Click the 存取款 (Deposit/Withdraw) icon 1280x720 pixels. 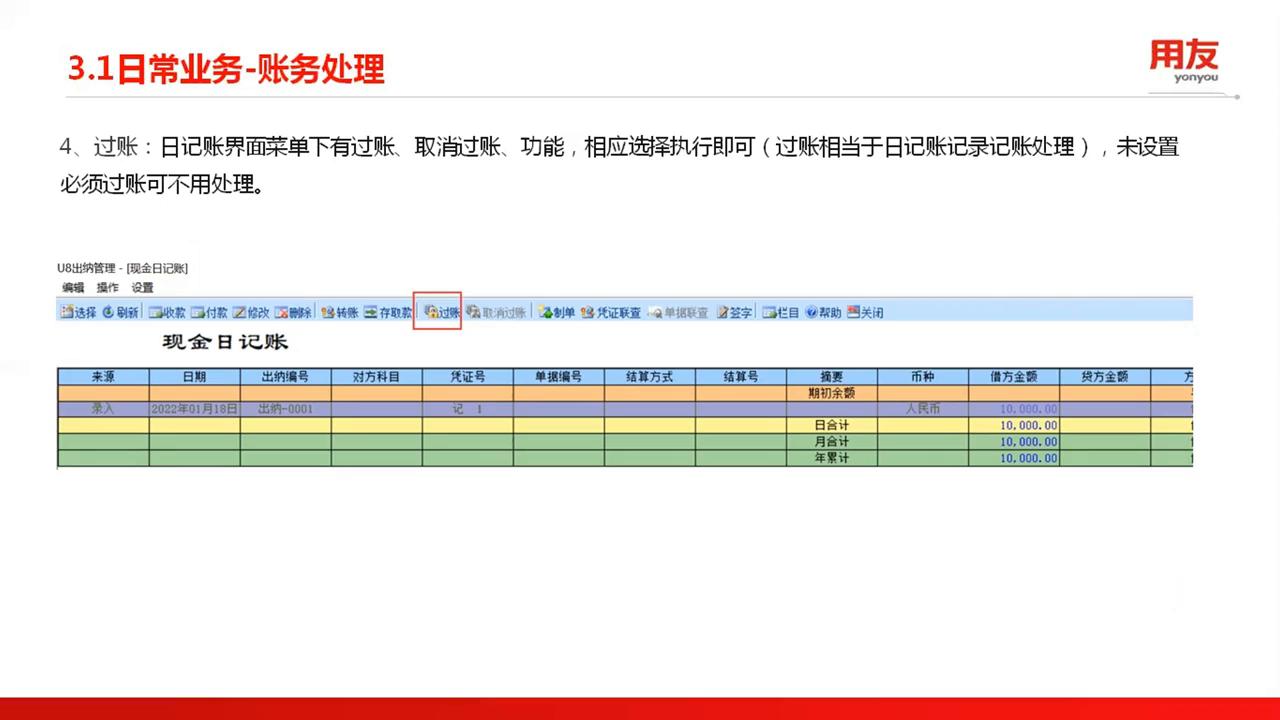coord(388,312)
